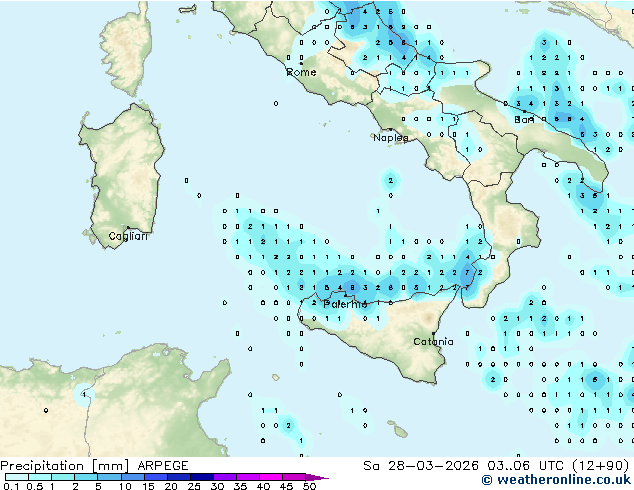Screen dimensions: 634x490
Task: Click the '0' value over Algeria
Action: pos(46,410)
